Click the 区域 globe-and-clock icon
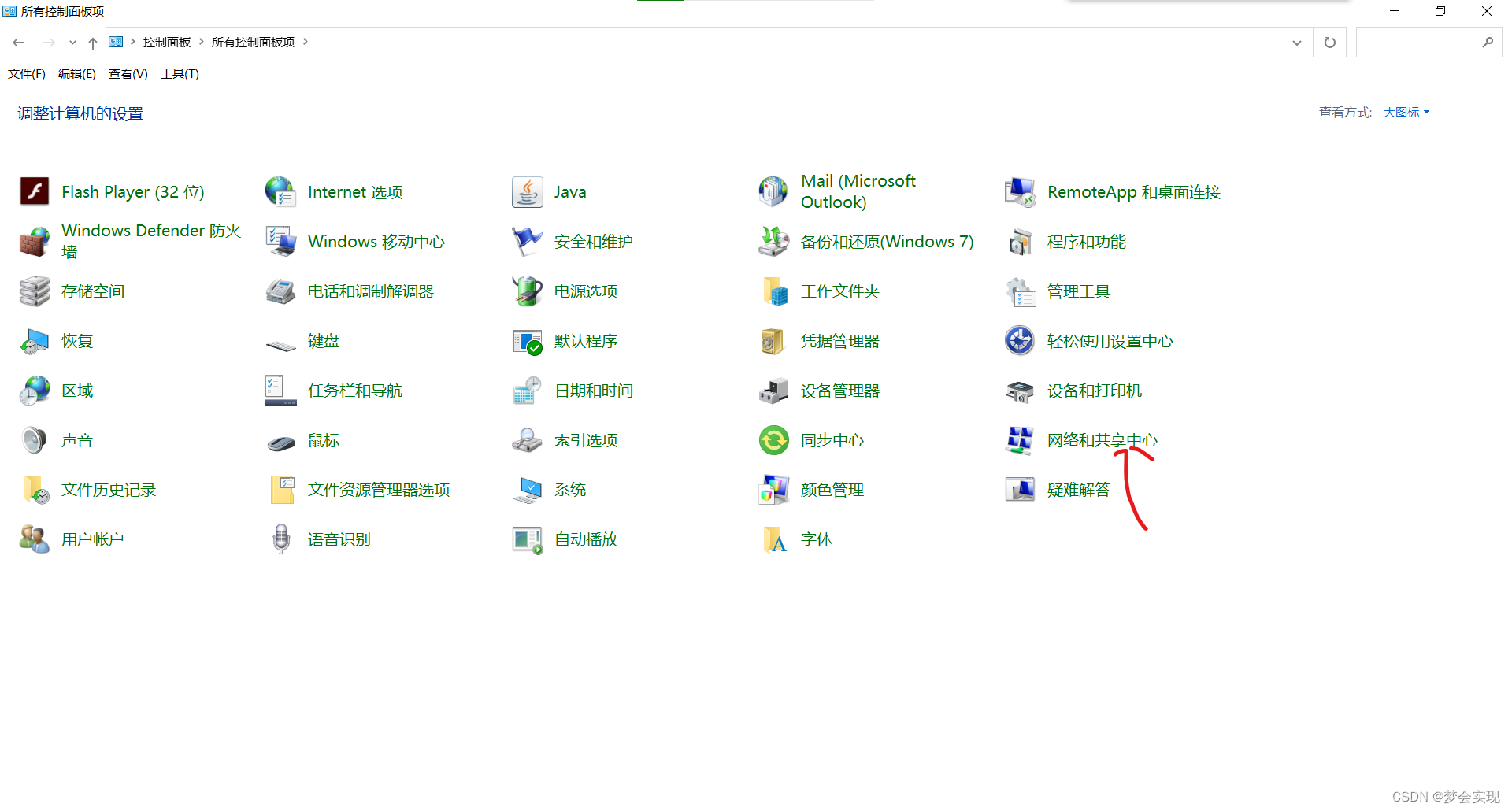The height and width of the screenshot is (811, 1512). (x=35, y=390)
